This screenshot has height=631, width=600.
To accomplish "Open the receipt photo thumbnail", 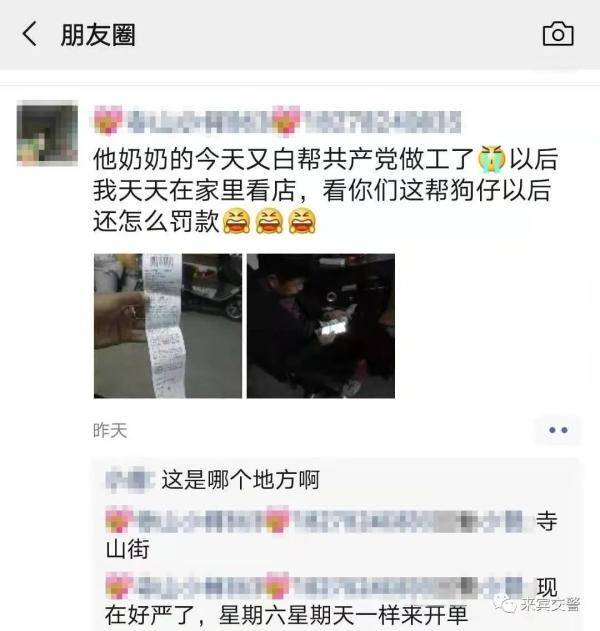I will pyautogui.click(x=168, y=326).
